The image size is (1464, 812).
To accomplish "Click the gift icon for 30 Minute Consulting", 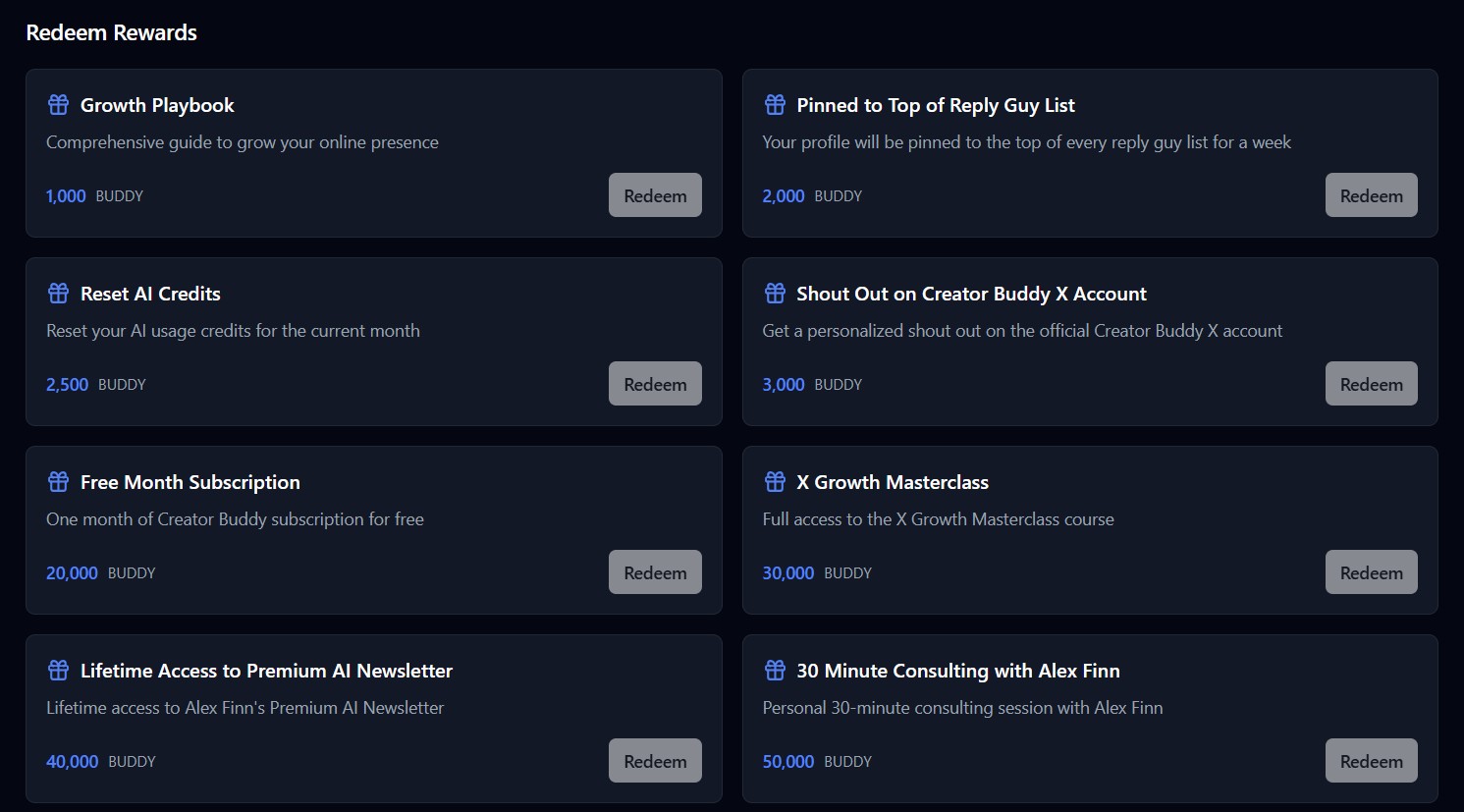I will [x=775, y=670].
